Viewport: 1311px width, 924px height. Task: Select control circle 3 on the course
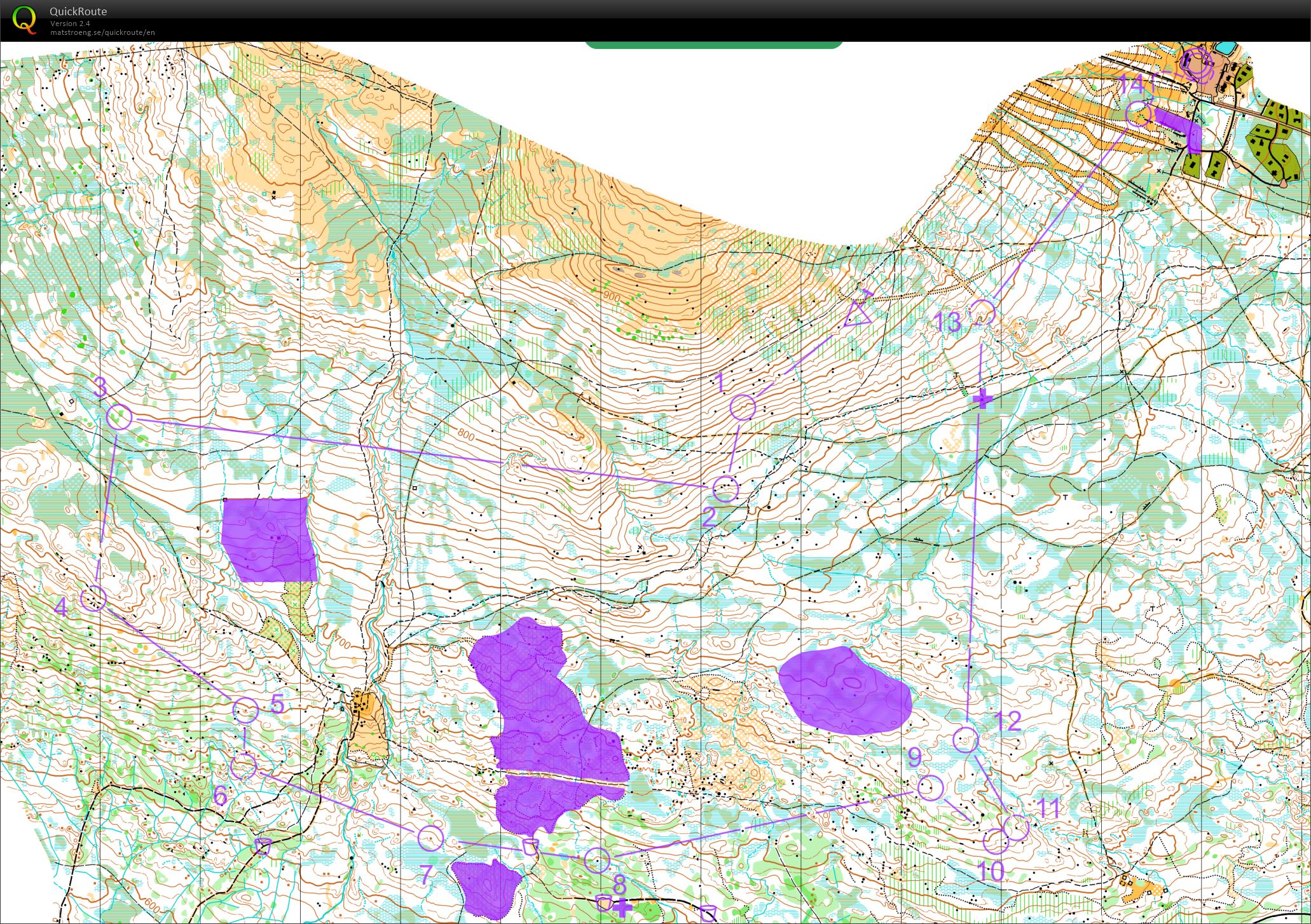[x=119, y=417]
